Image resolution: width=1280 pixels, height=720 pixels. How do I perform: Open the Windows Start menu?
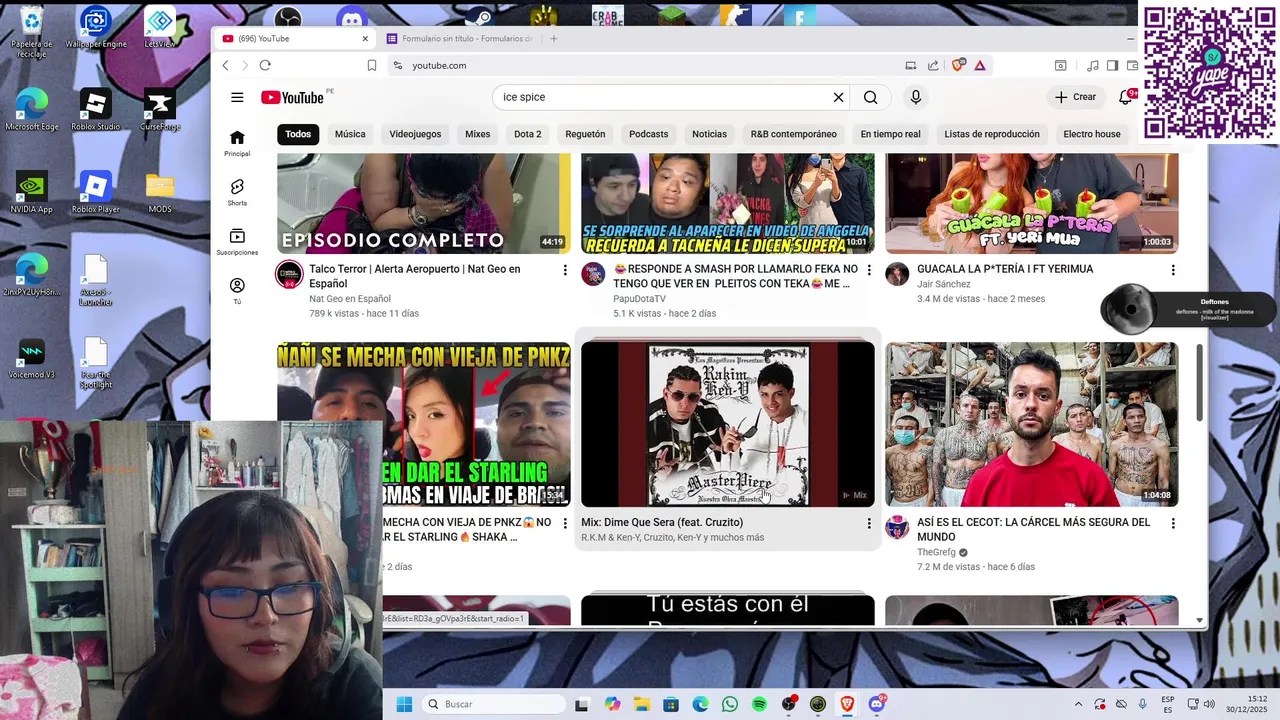coord(404,704)
